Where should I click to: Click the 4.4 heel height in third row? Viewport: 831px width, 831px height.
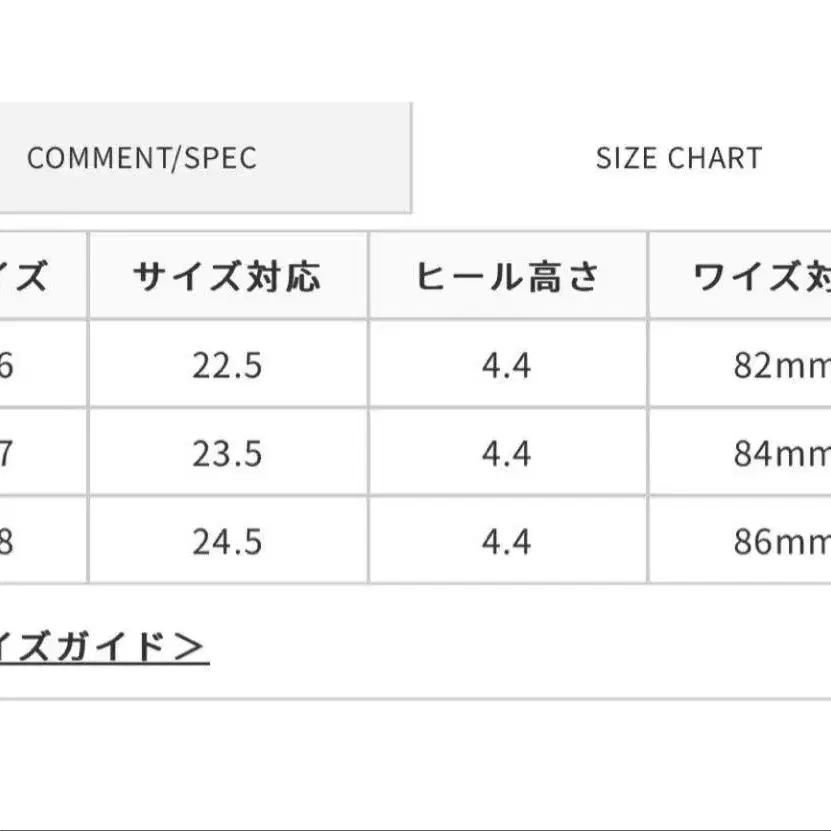click(x=506, y=541)
